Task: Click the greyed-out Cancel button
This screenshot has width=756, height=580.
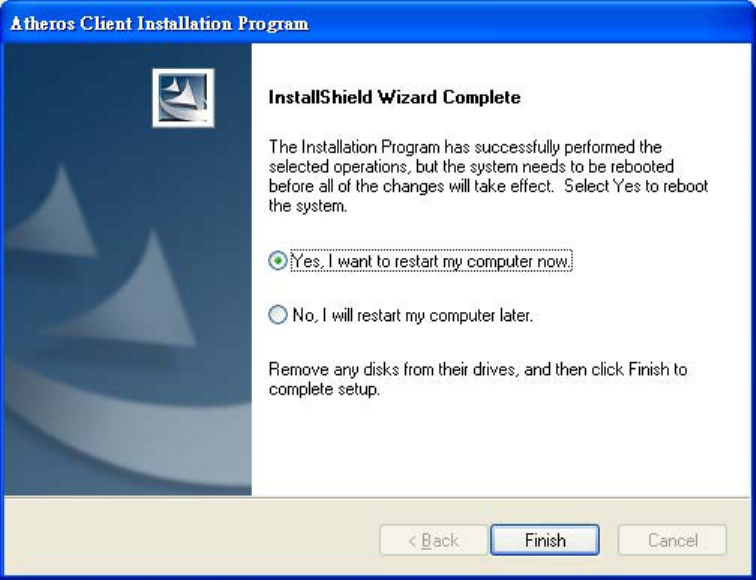Action: pos(672,540)
